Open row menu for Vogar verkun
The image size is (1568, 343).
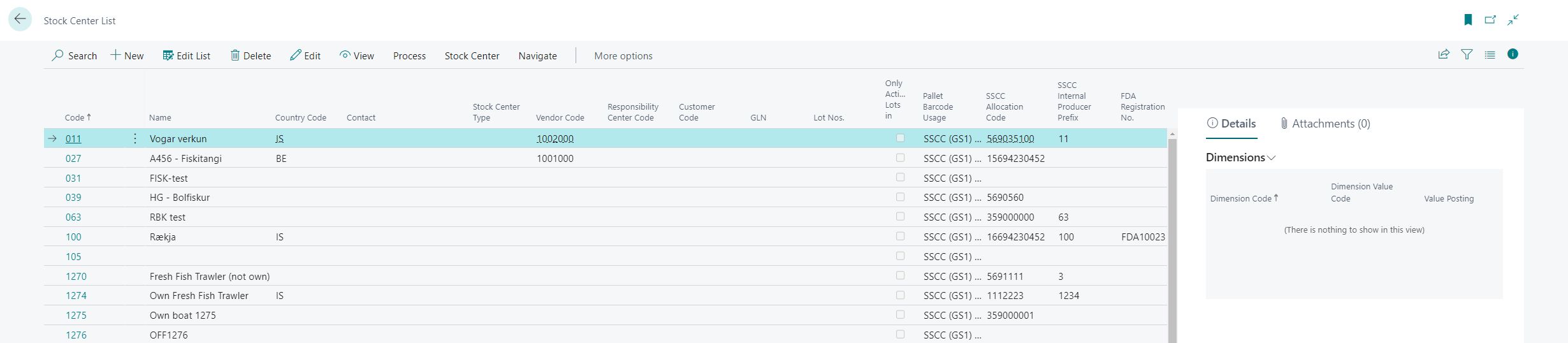point(135,138)
